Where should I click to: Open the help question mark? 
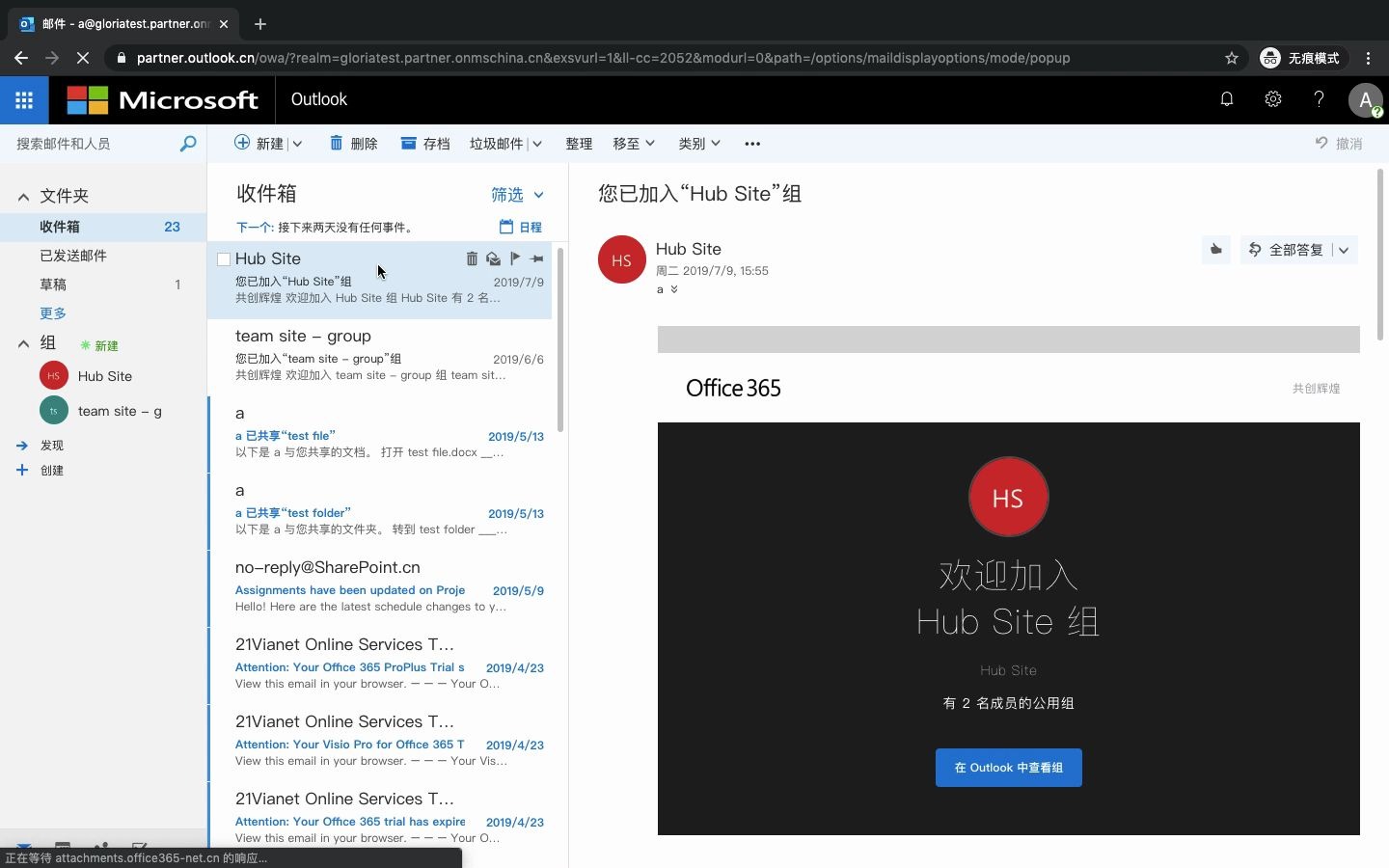pos(1319,99)
